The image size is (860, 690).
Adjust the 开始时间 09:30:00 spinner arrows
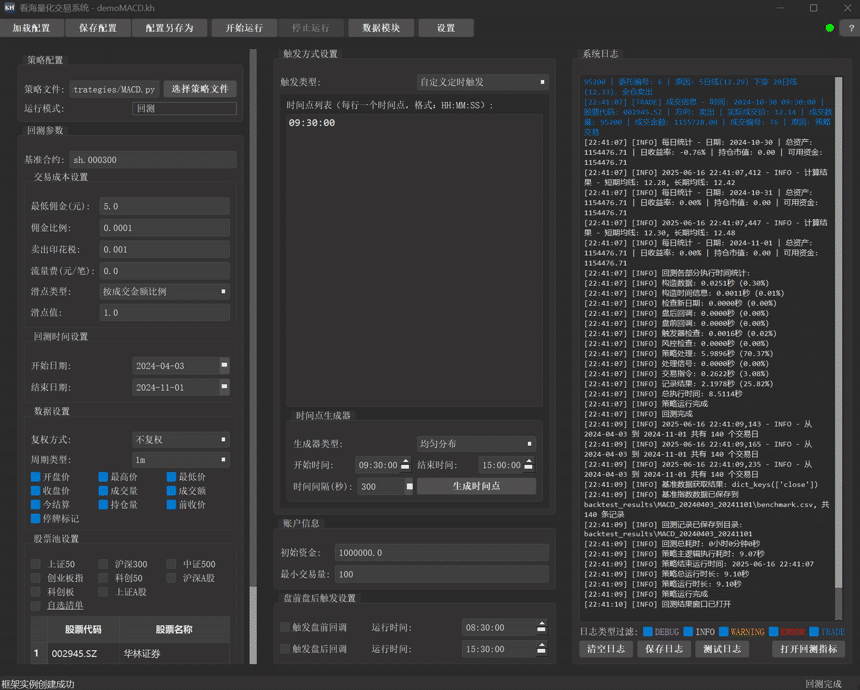click(x=405, y=465)
